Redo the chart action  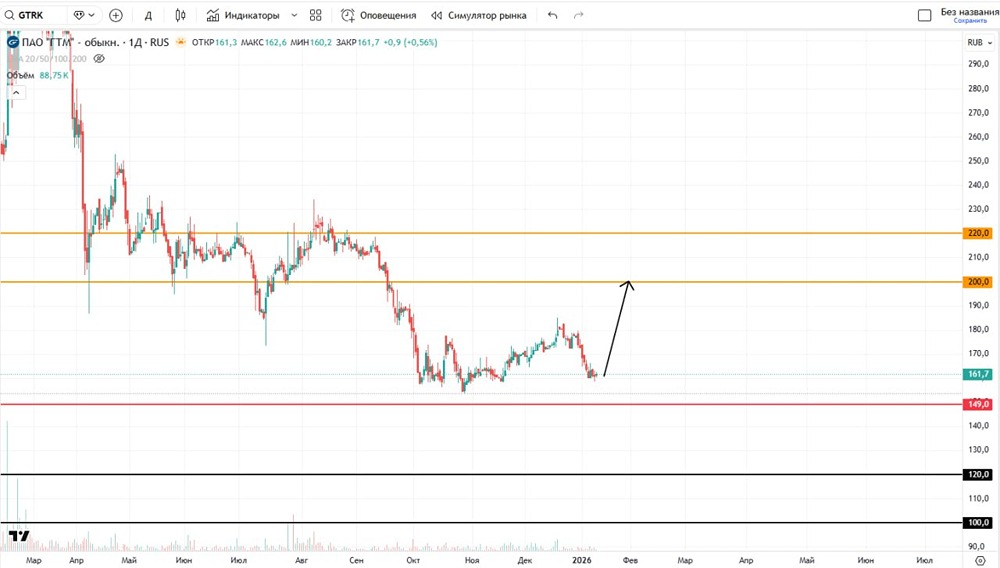(578, 15)
